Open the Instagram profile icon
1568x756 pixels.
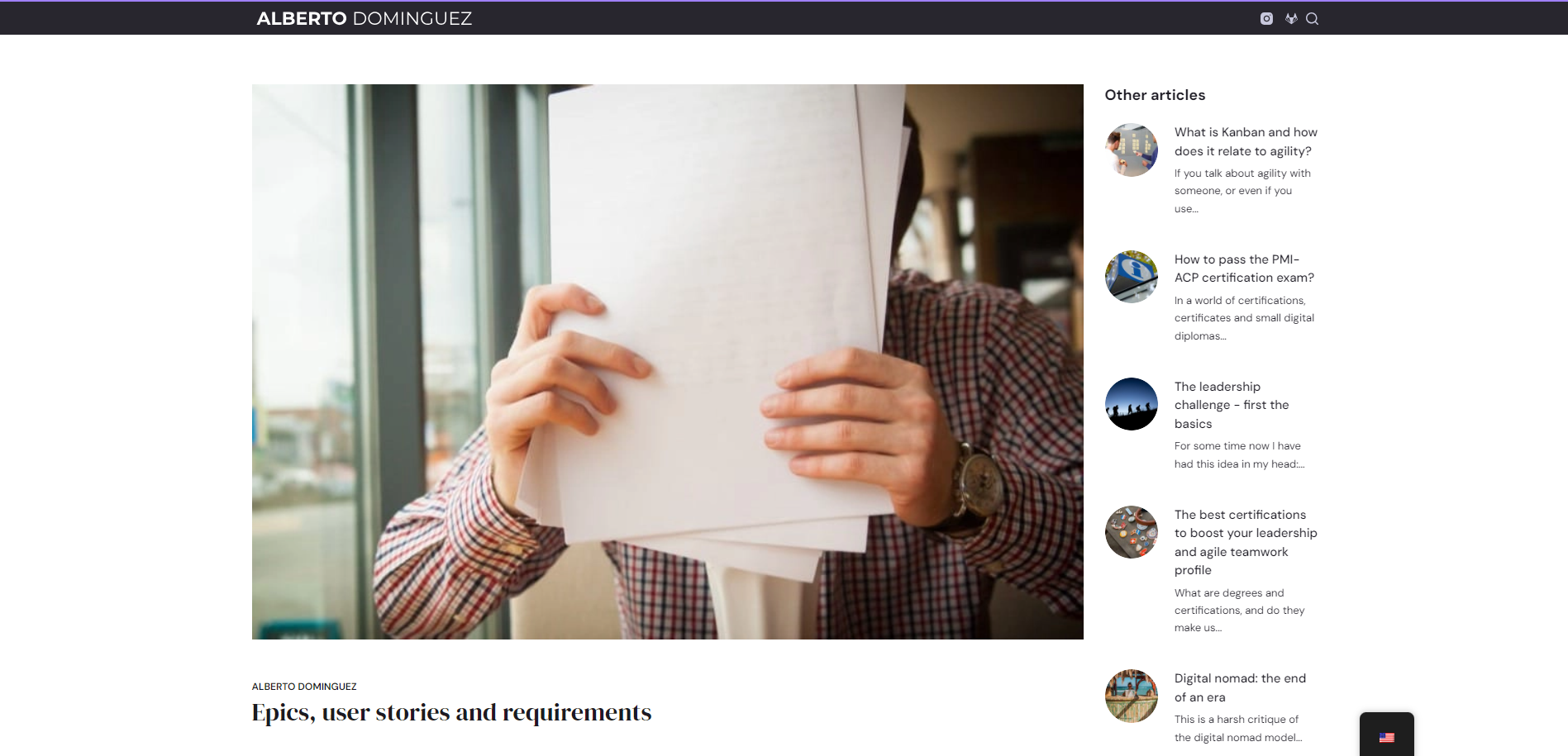(x=1266, y=18)
